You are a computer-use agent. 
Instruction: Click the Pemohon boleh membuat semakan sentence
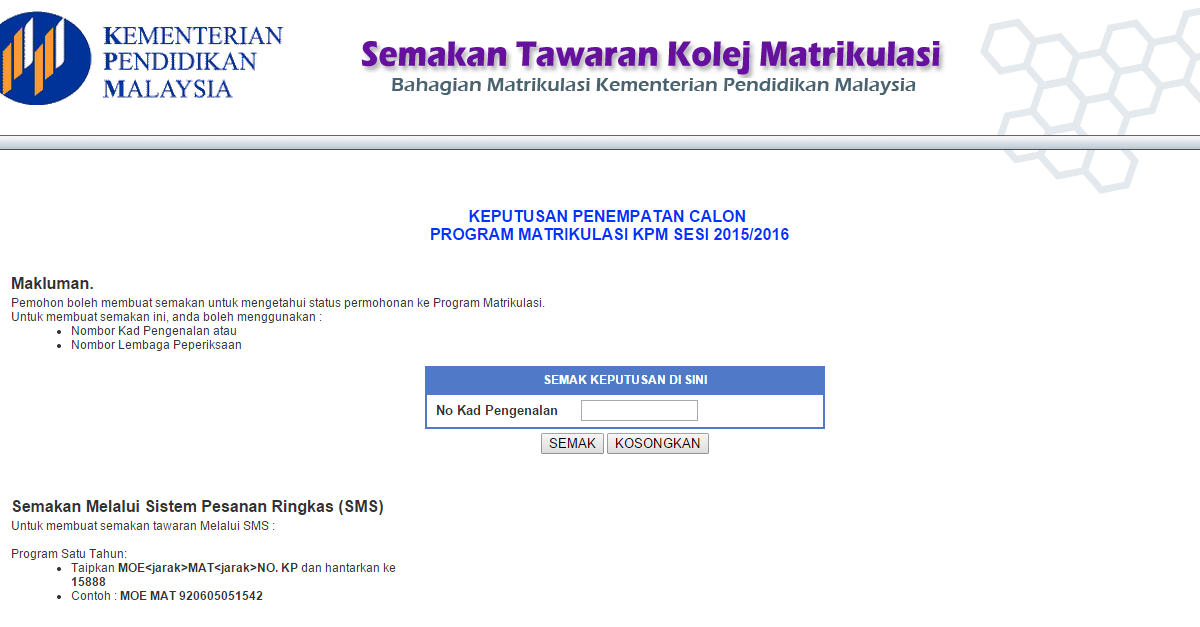coord(278,303)
